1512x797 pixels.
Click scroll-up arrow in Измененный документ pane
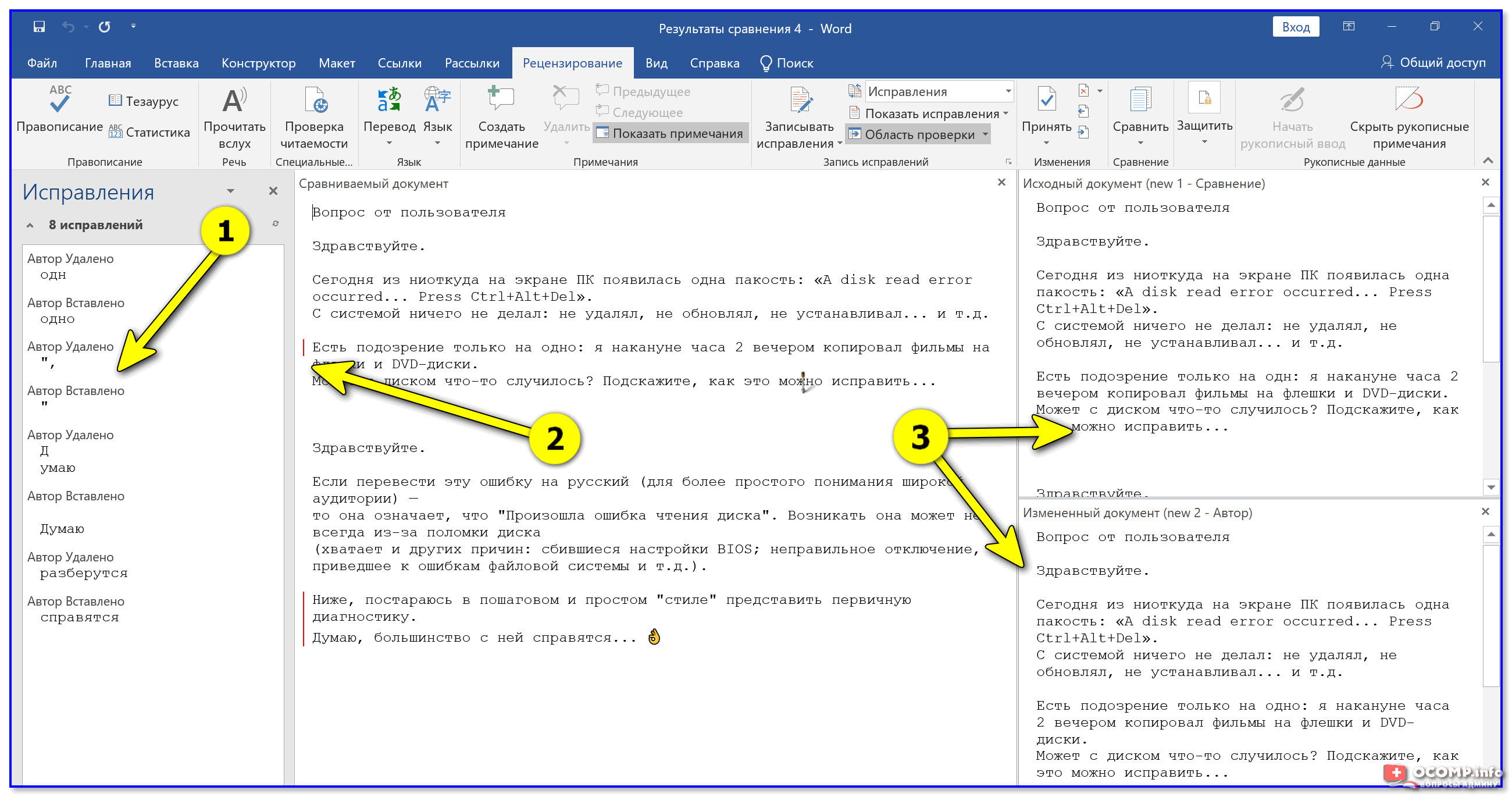click(x=1491, y=534)
